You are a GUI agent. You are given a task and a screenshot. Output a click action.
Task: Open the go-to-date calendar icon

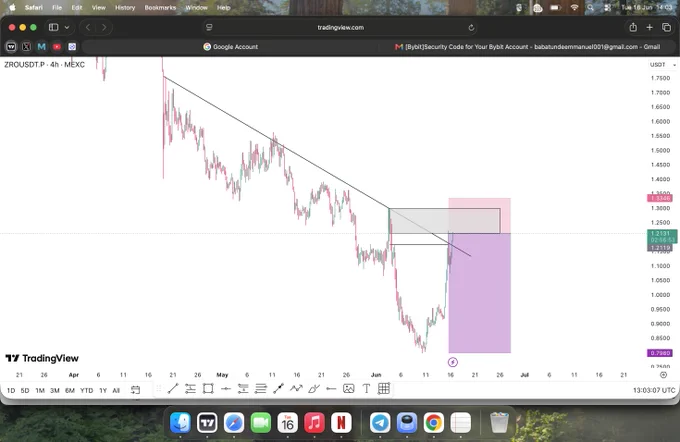pyautogui.click(x=135, y=390)
